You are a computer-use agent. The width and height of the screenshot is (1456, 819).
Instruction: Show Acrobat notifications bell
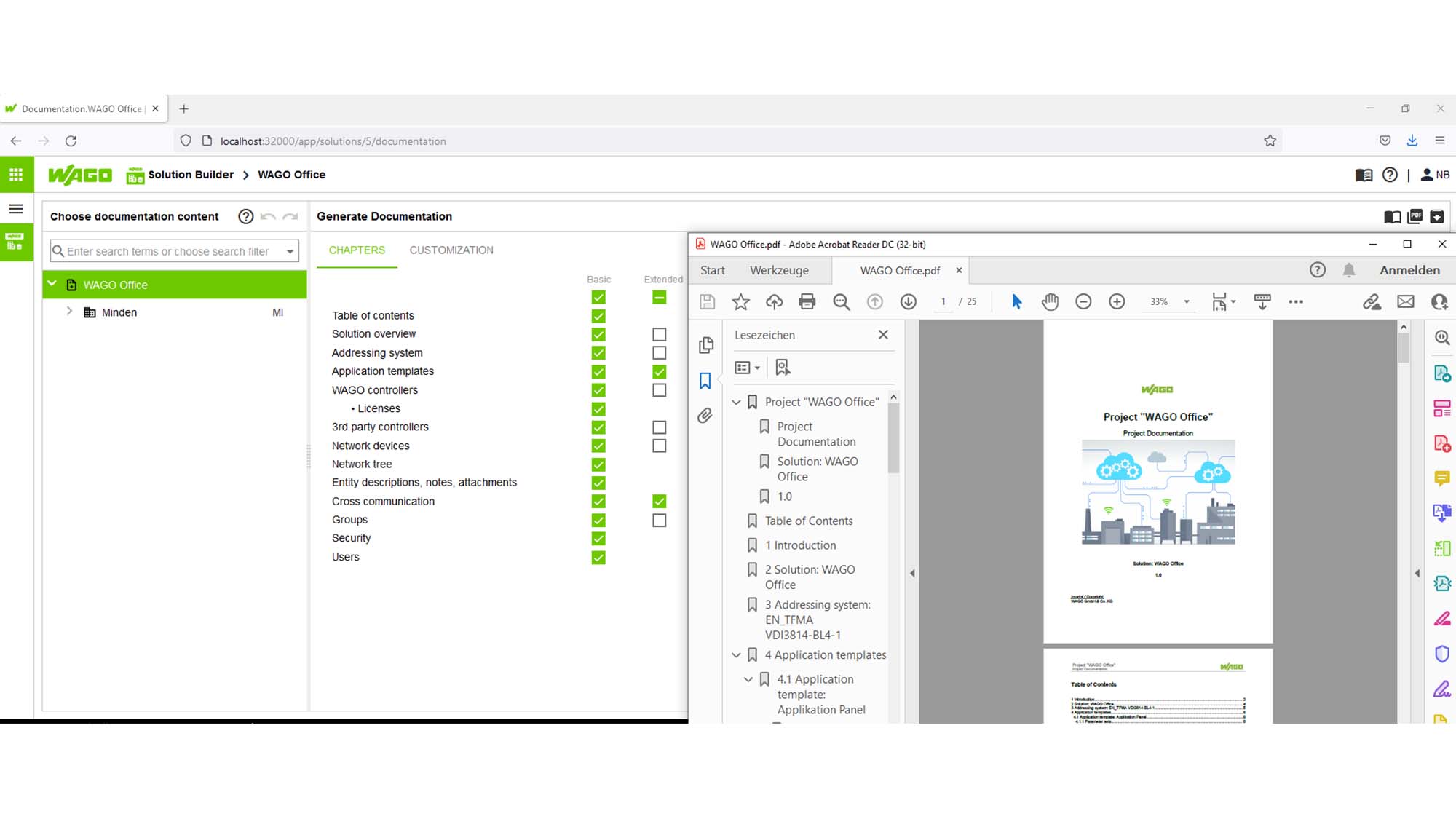point(1349,270)
